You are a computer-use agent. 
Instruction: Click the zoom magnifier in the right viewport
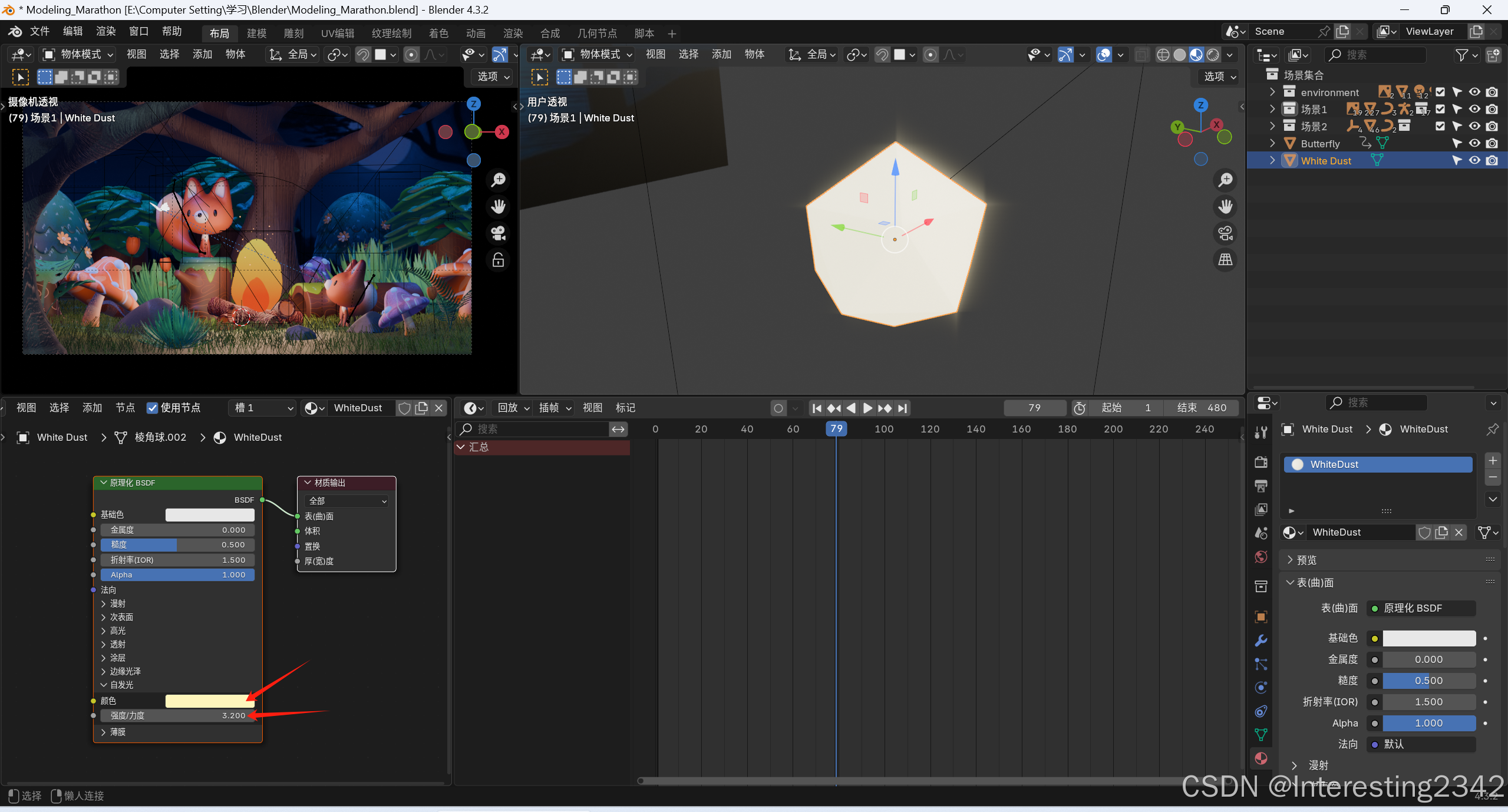point(1226,180)
